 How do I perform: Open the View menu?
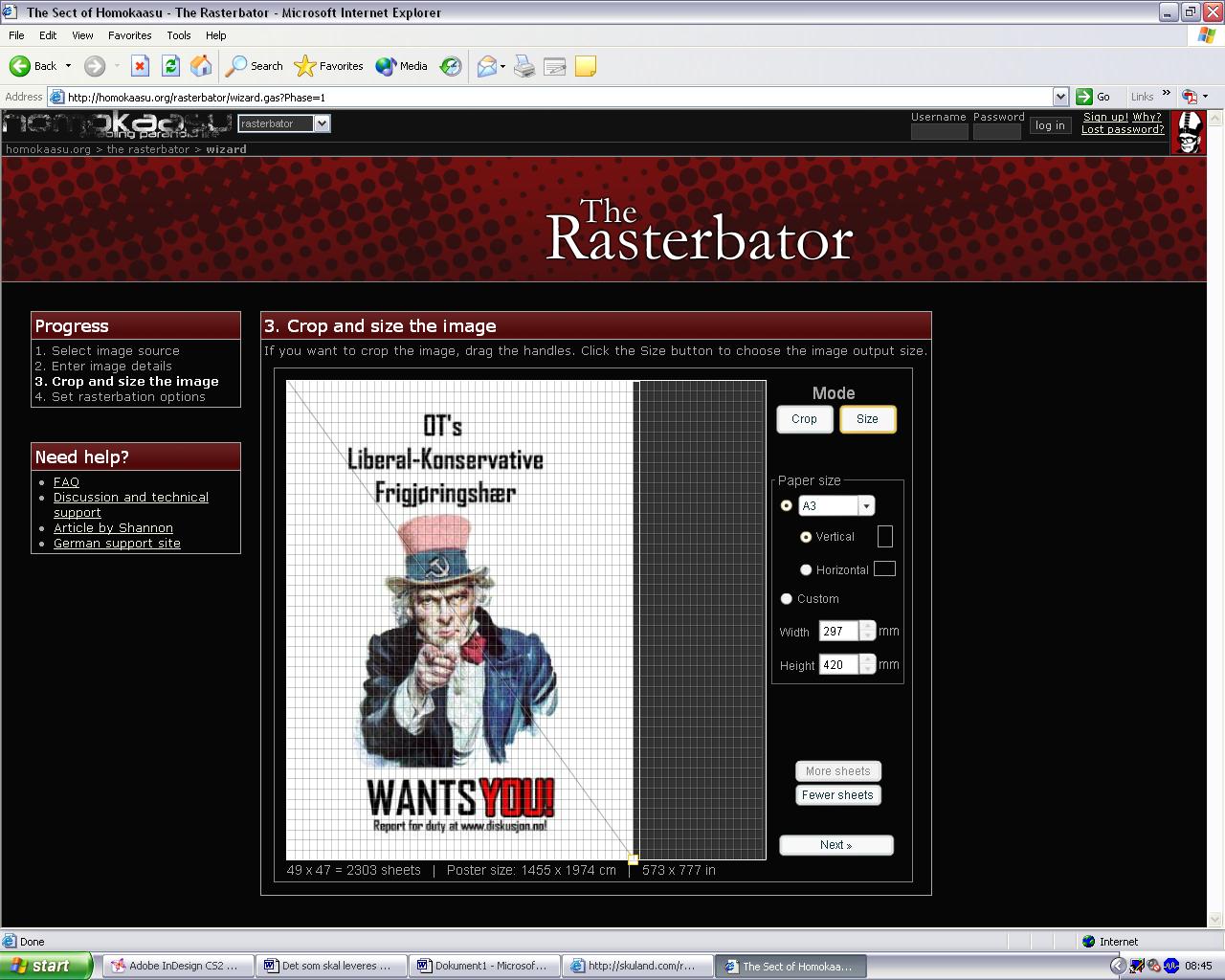point(83,35)
